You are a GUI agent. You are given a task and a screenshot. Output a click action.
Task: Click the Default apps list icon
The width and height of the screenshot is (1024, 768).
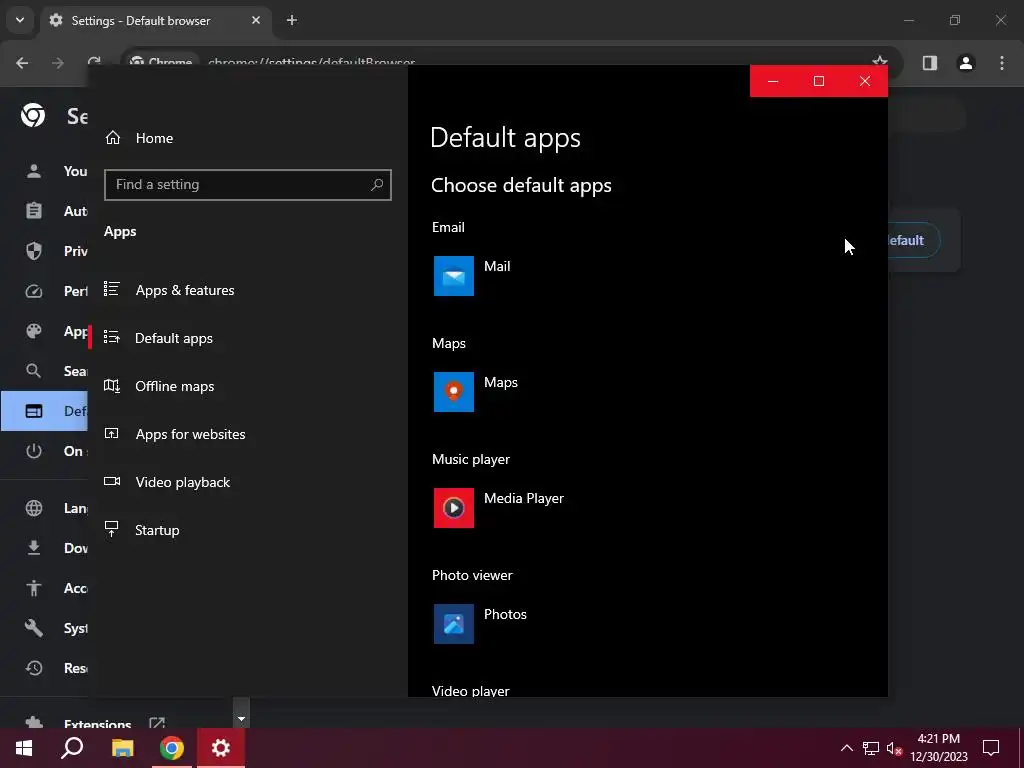click(112, 337)
